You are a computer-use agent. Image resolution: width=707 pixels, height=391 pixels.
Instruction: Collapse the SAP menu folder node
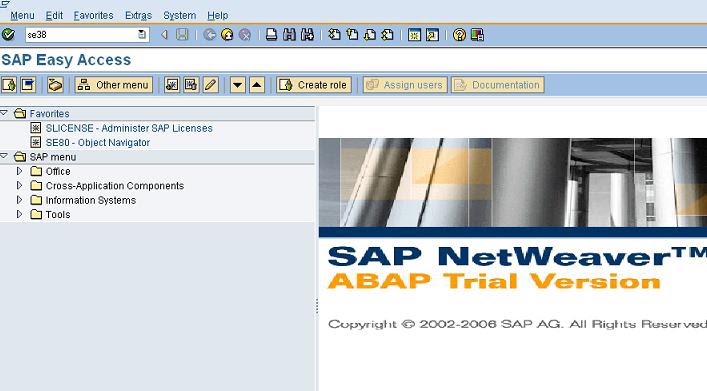[4, 156]
